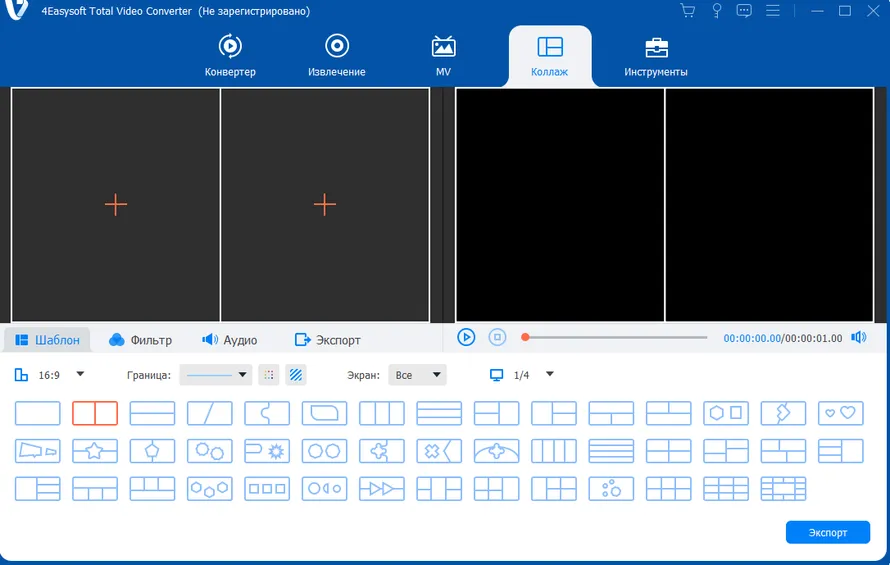This screenshot has width=890, height=565.
Task: Mute the preview volume icon
Action: [x=859, y=337]
